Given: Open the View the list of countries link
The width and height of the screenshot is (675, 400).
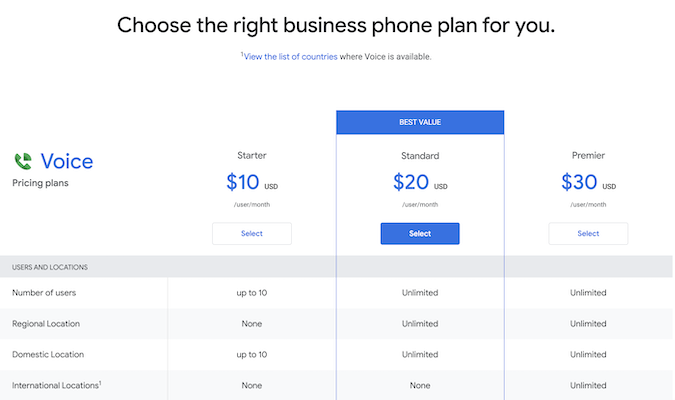Looking at the screenshot, I should tap(291, 57).
